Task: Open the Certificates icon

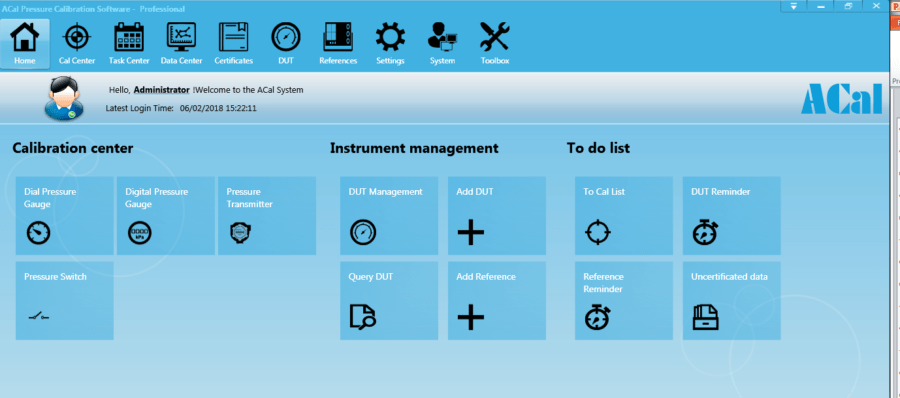Action: 234,44
